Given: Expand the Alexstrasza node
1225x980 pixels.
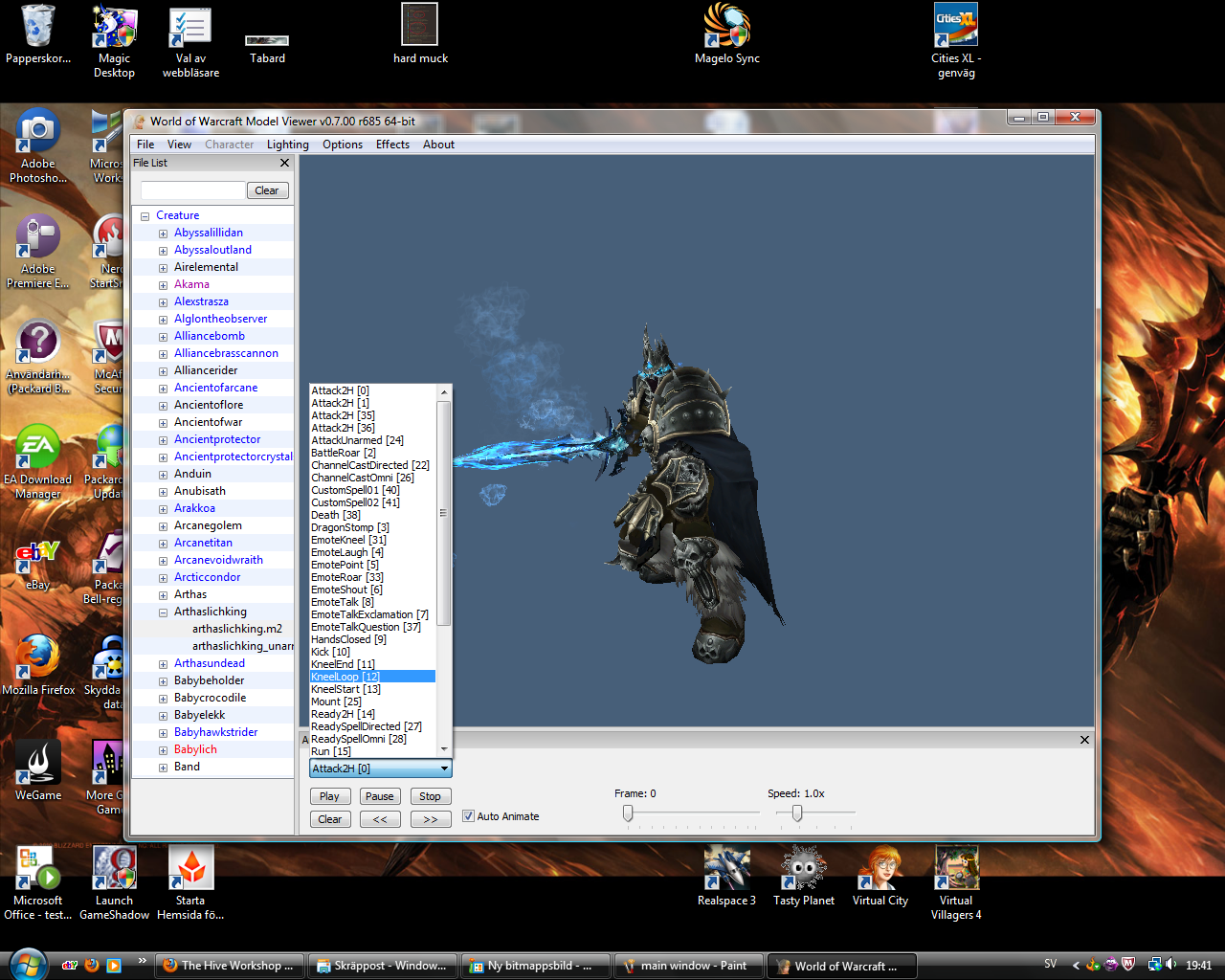Looking at the screenshot, I should tap(163, 302).
